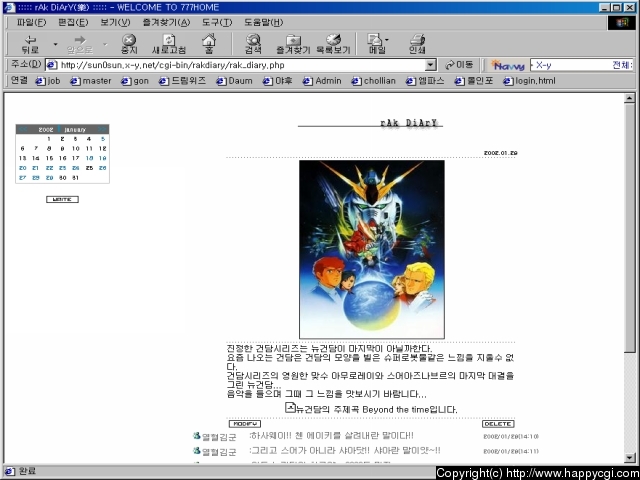Click the page icon in address bar
This screenshot has height=480, width=640.
(x=51, y=65)
